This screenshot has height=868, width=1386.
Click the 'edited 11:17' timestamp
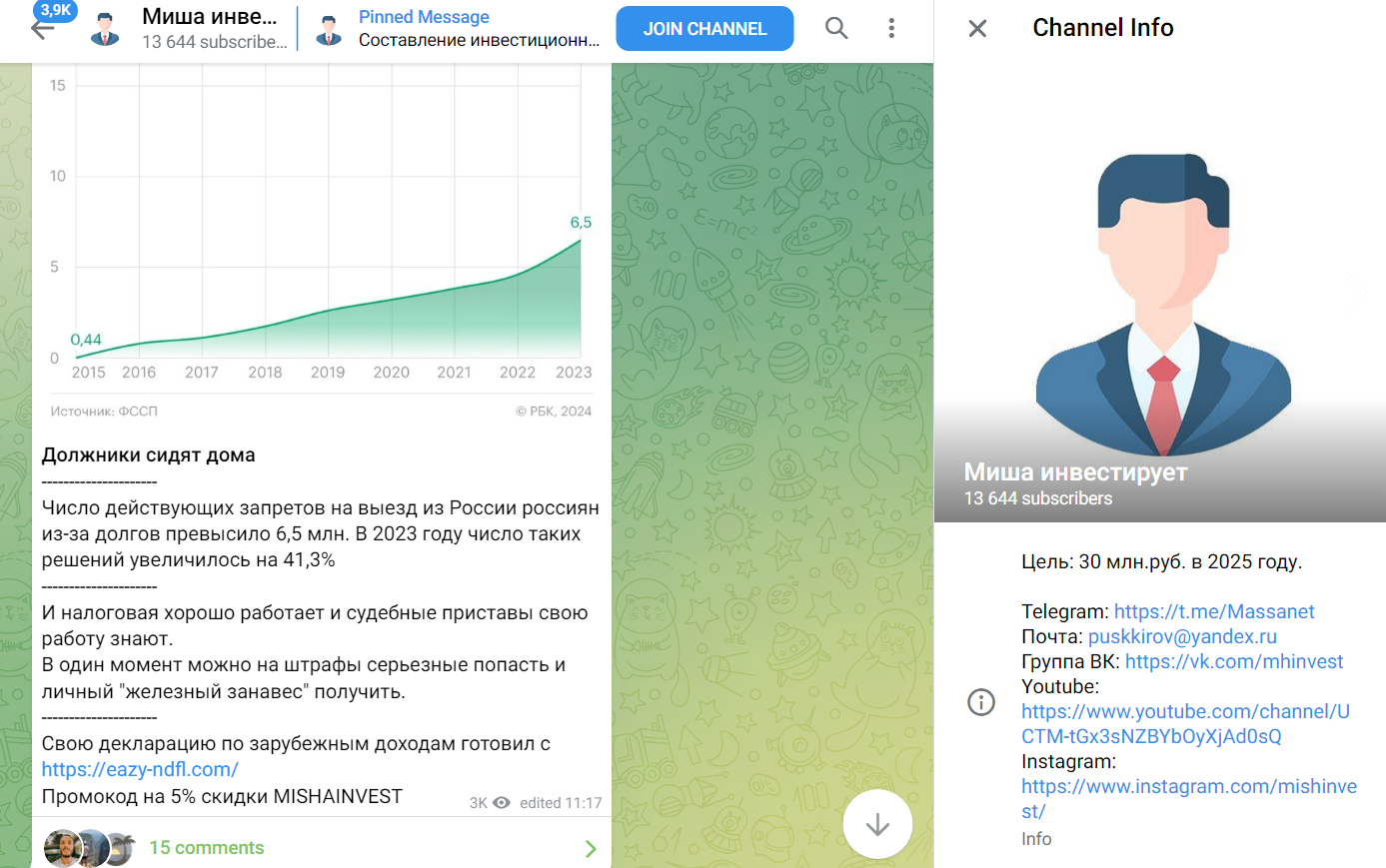[x=561, y=803]
